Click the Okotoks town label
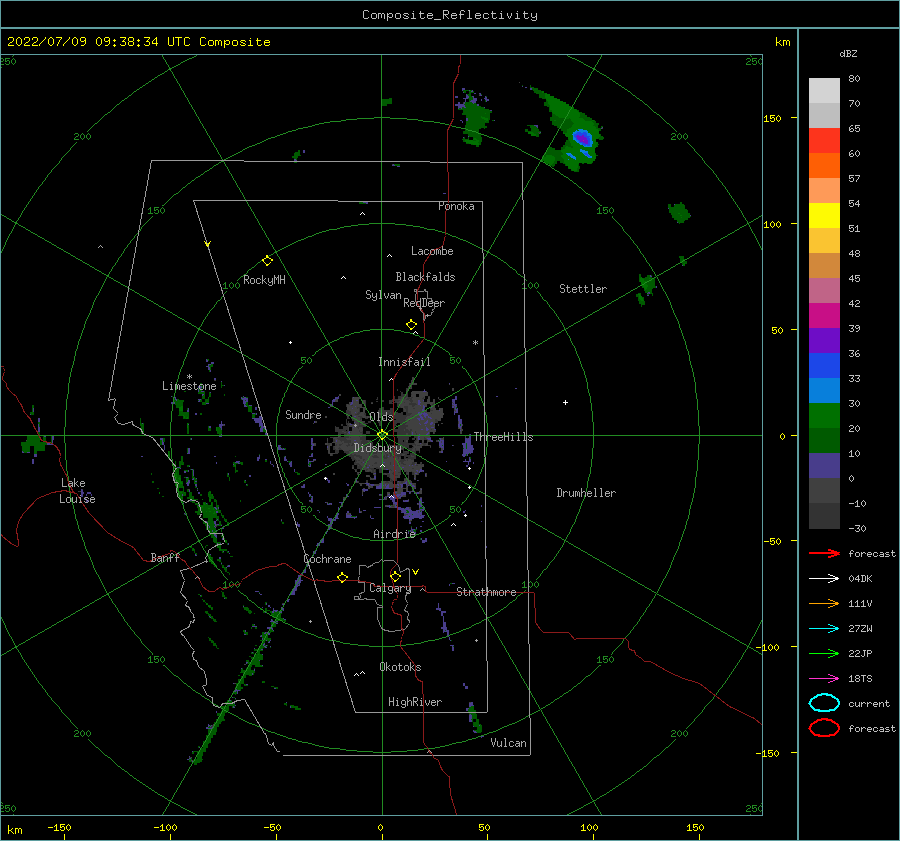900x841 pixels. click(x=400, y=667)
